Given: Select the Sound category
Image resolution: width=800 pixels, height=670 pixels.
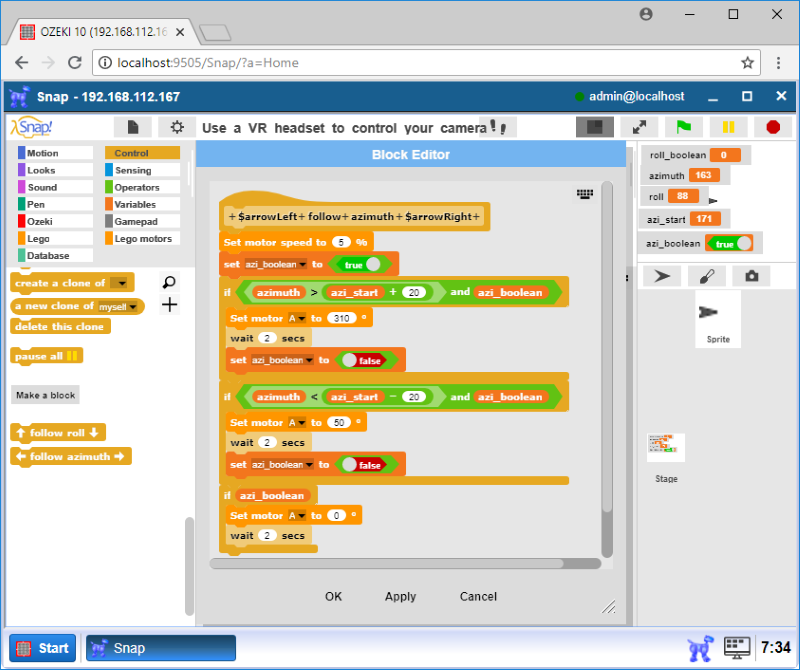Looking at the screenshot, I should pyautogui.click(x=55, y=187).
